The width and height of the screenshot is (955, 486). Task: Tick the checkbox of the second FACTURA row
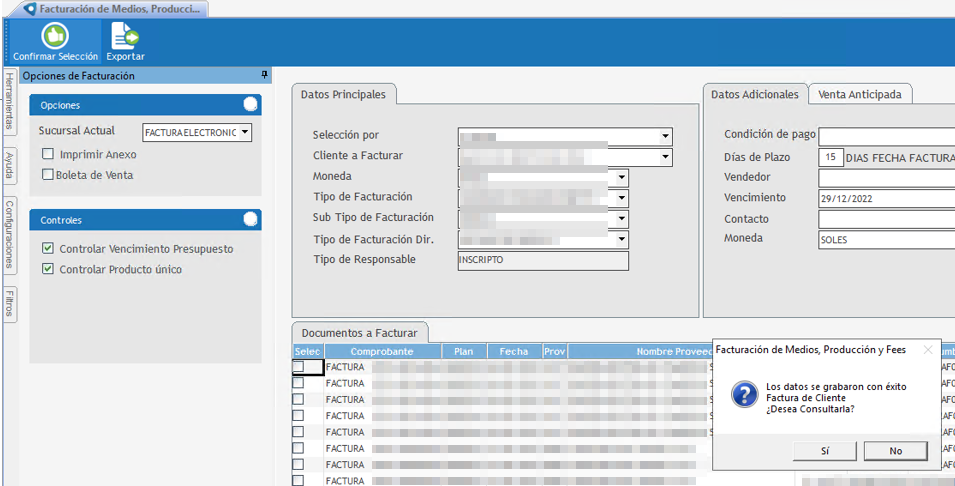pos(298,383)
